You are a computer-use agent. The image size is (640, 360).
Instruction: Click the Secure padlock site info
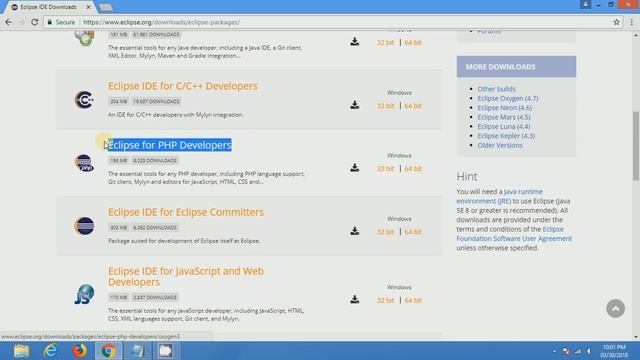pos(61,22)
